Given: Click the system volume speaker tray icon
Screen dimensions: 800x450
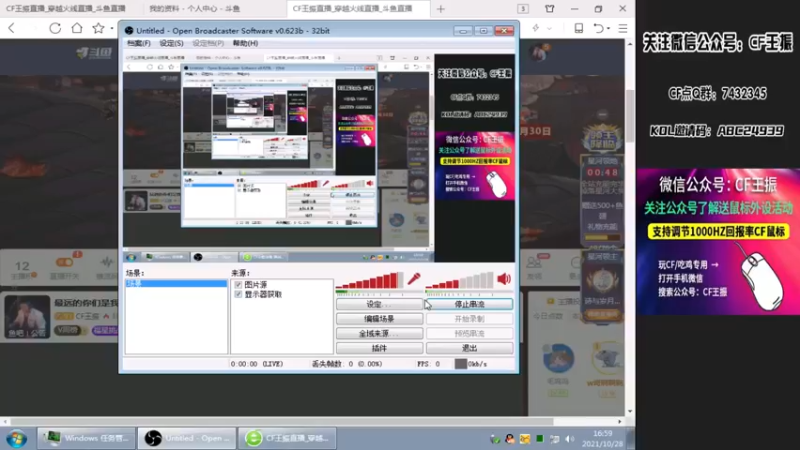Looking at the screenshot, I should [569, 439].
